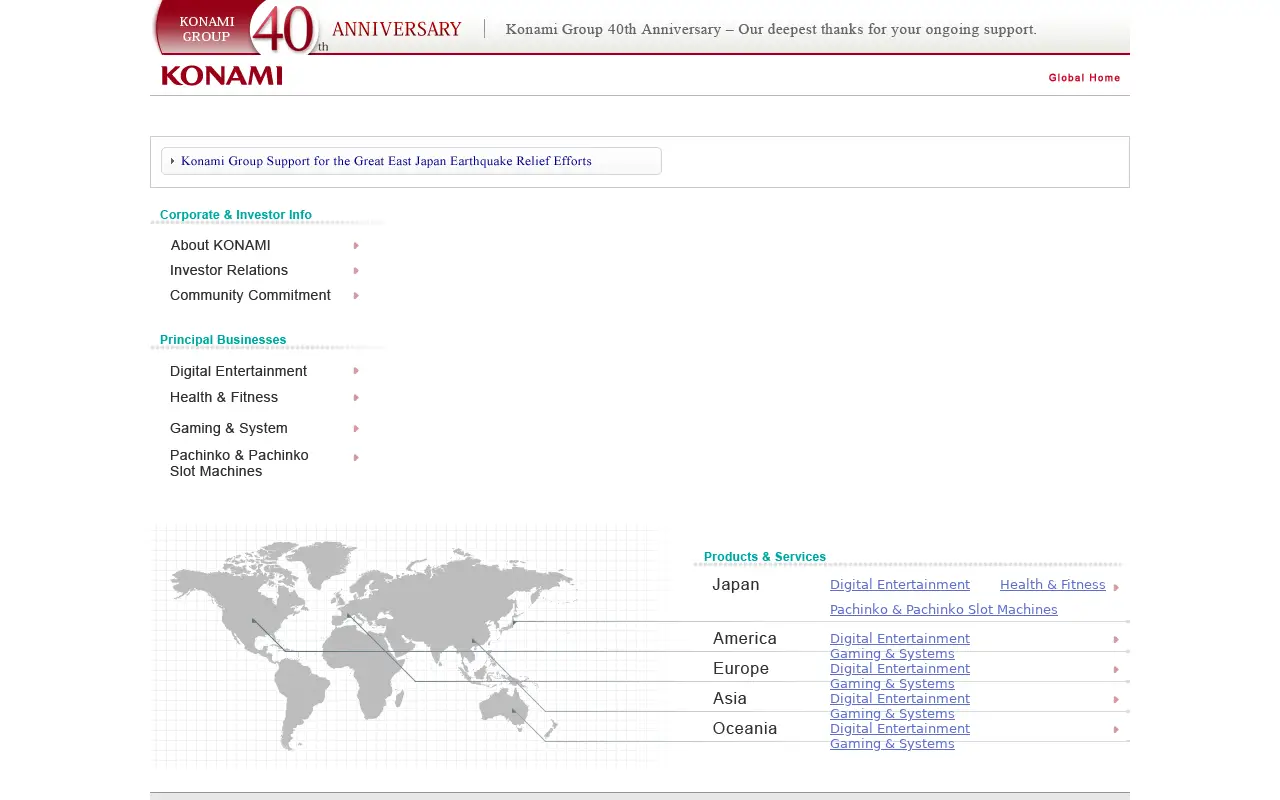
Task: Open America Gaming & Systems link
Action: (892, 654)
